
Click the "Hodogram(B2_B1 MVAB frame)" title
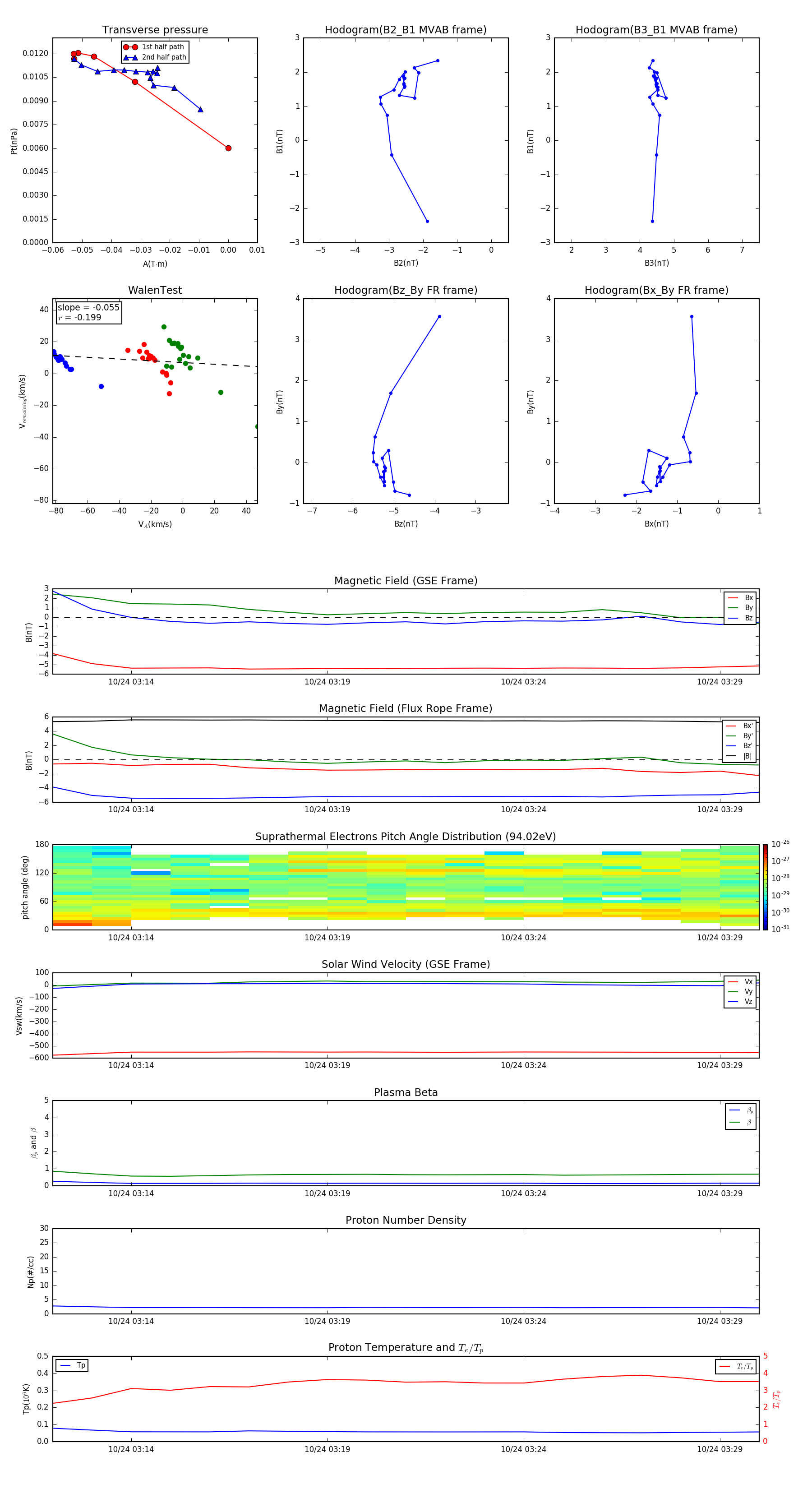pyautogui.click(x=406, y=30)
